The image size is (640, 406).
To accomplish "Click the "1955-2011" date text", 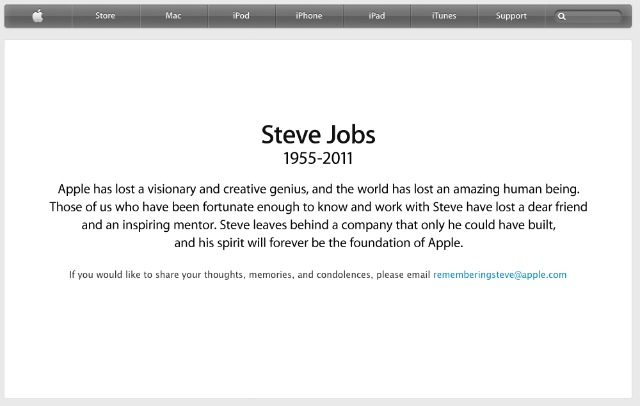I will click(x=318, y=158).
